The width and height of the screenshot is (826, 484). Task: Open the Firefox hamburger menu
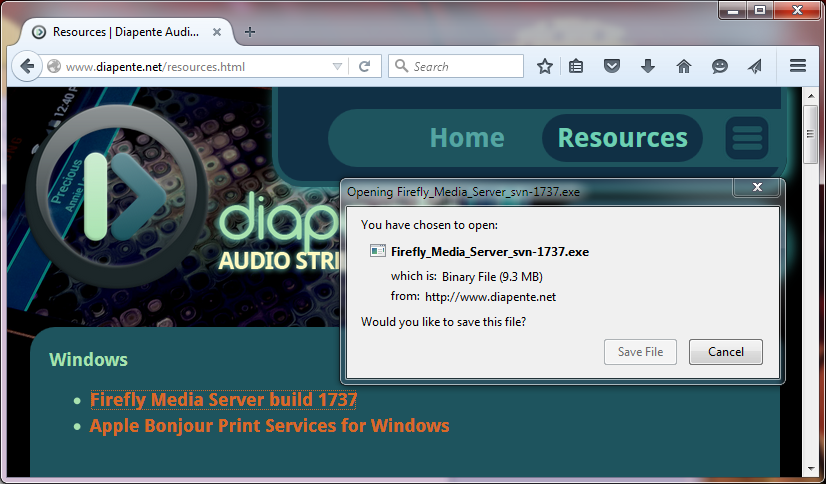coord(798,67)
